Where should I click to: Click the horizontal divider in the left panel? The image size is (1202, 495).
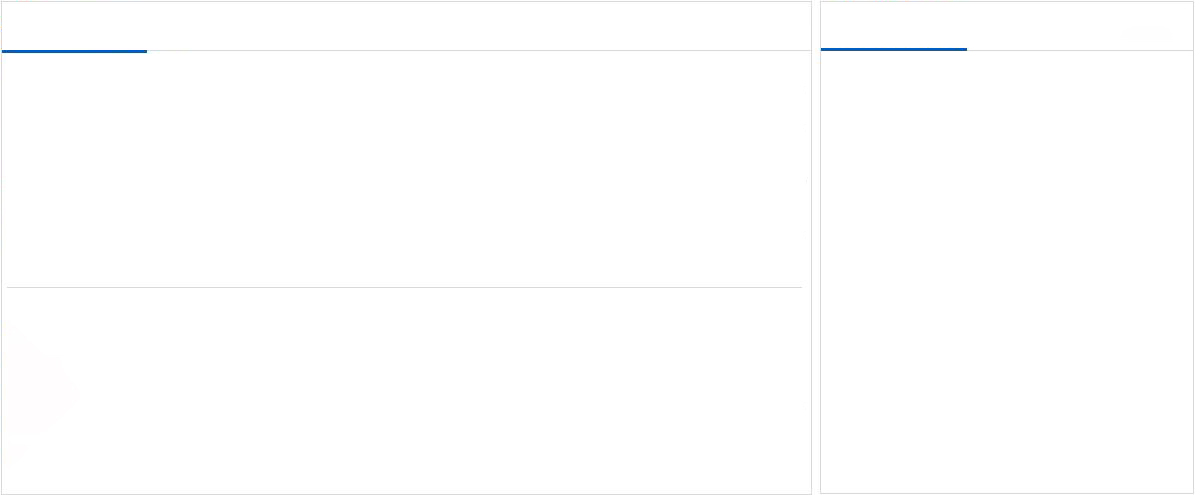(x=404, y=288)
